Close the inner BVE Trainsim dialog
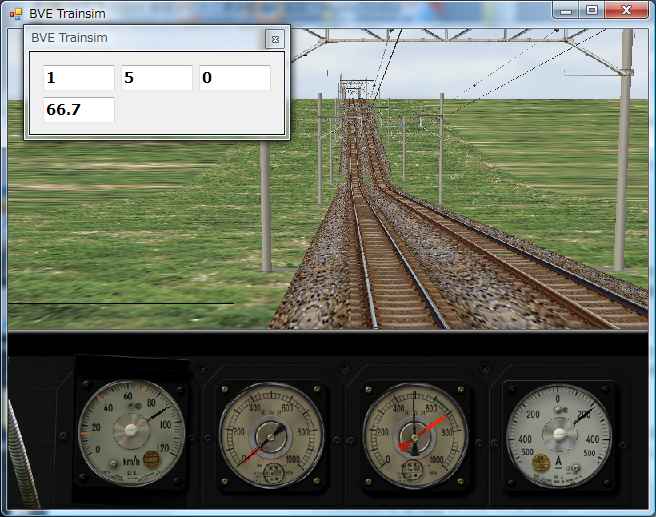656x517 pixels. click(x=275, y=39)
